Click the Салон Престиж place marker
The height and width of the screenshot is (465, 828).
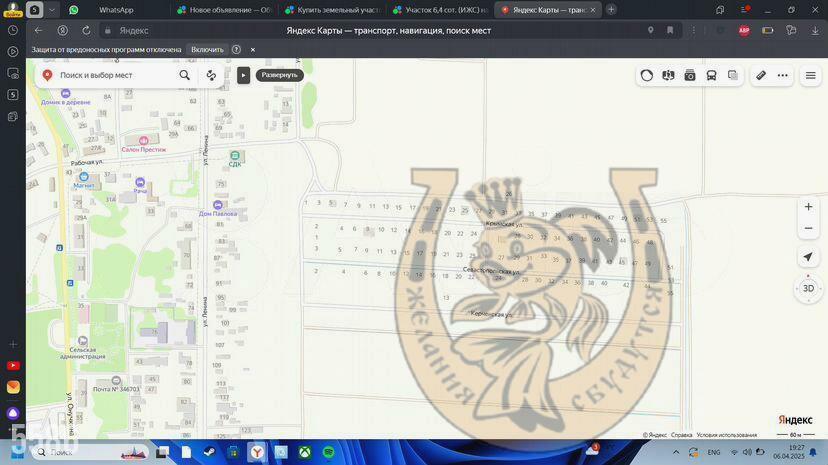[x=143, y=140]
